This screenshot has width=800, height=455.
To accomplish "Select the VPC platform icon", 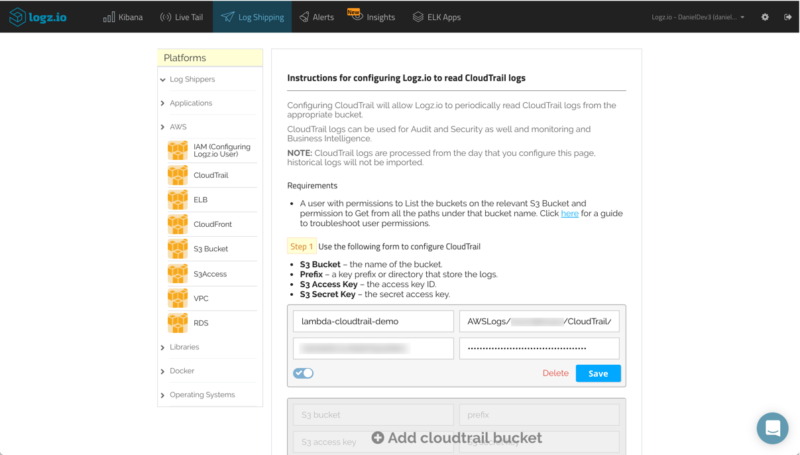I will tap(177, 298).
